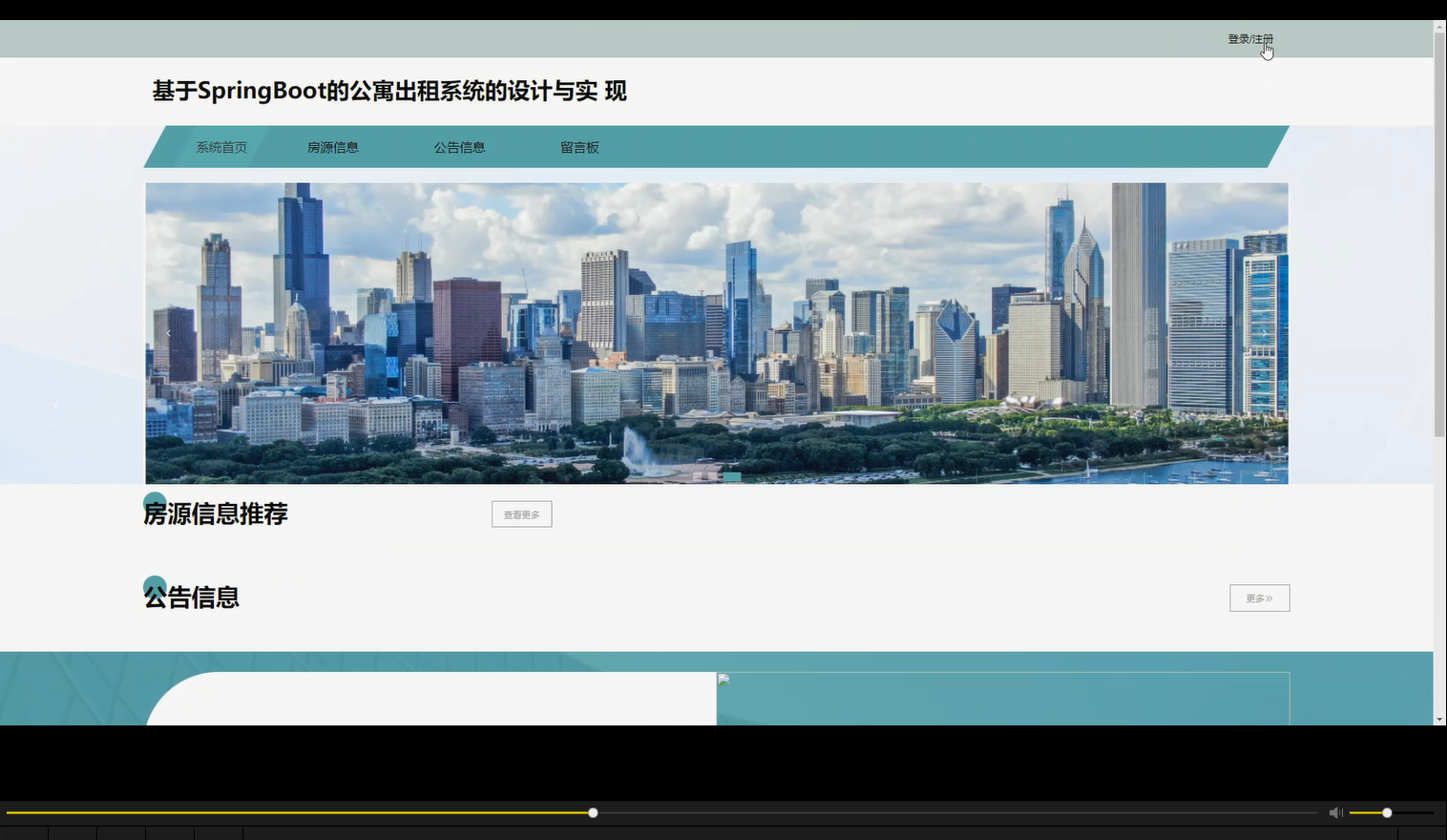This screenshot has width=1447, height=840.
Task: Click the left arrow on the carousel
Action: (168, 332)
